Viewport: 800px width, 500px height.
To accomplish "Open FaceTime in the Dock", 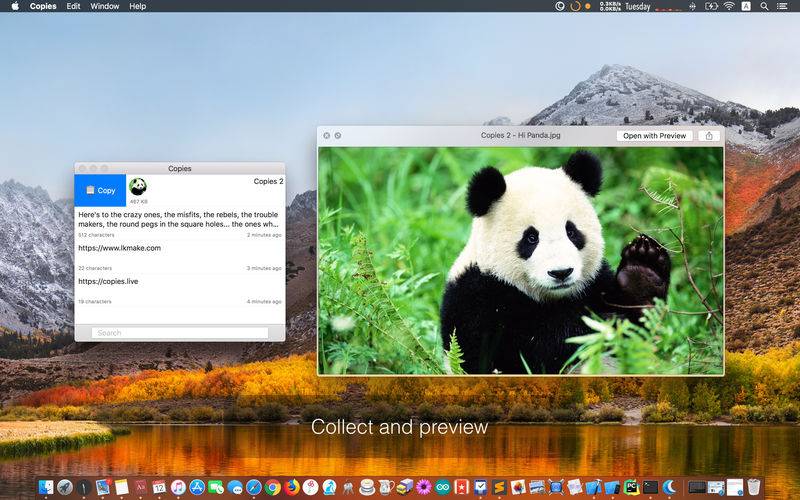I will 216,487.
